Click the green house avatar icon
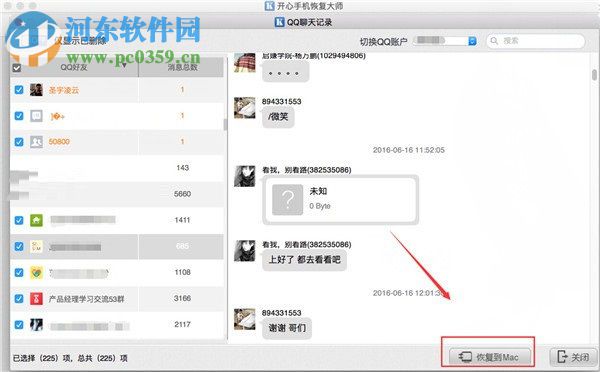Viewport: 600px width, 372px height. [x=36, y=220]
